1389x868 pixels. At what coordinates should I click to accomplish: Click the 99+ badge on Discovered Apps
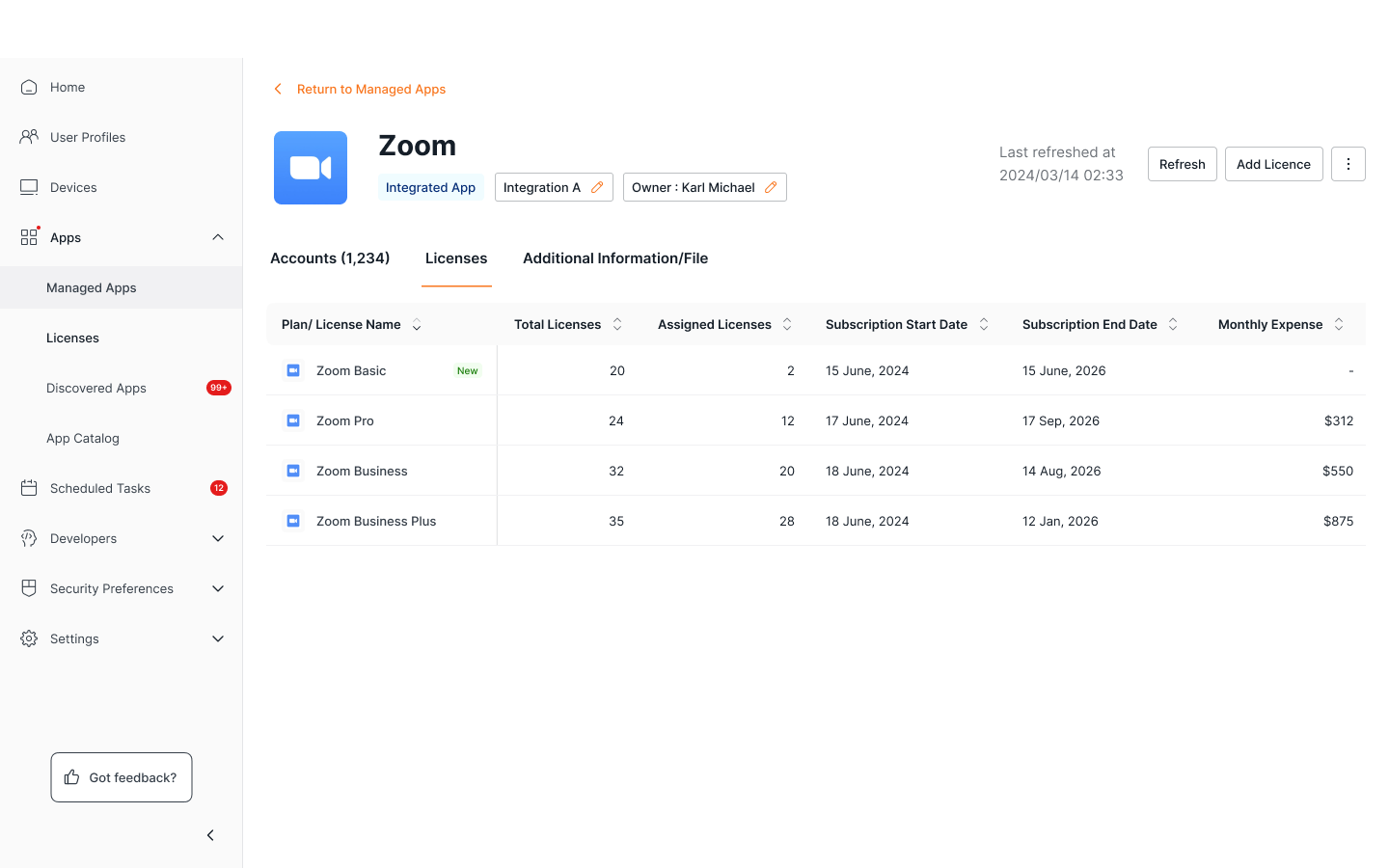pyautogui.click(x=219, y=388)
